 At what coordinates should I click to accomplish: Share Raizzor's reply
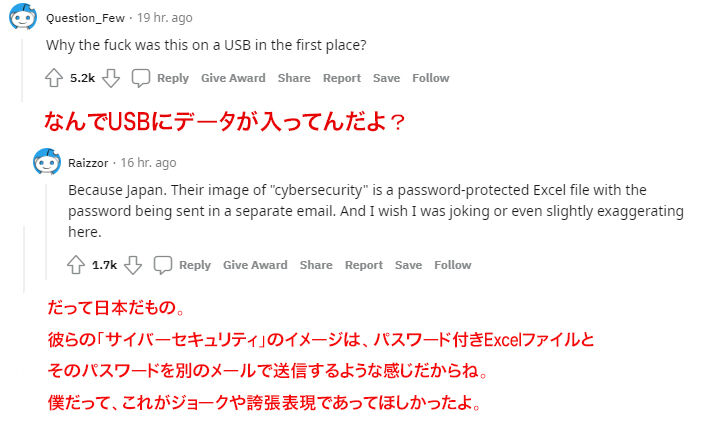(x=316, y=265)
